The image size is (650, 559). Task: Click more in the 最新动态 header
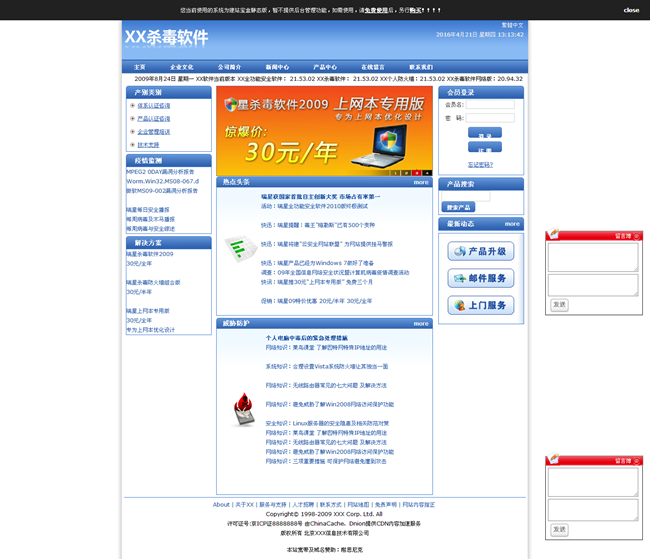(512, 224)
